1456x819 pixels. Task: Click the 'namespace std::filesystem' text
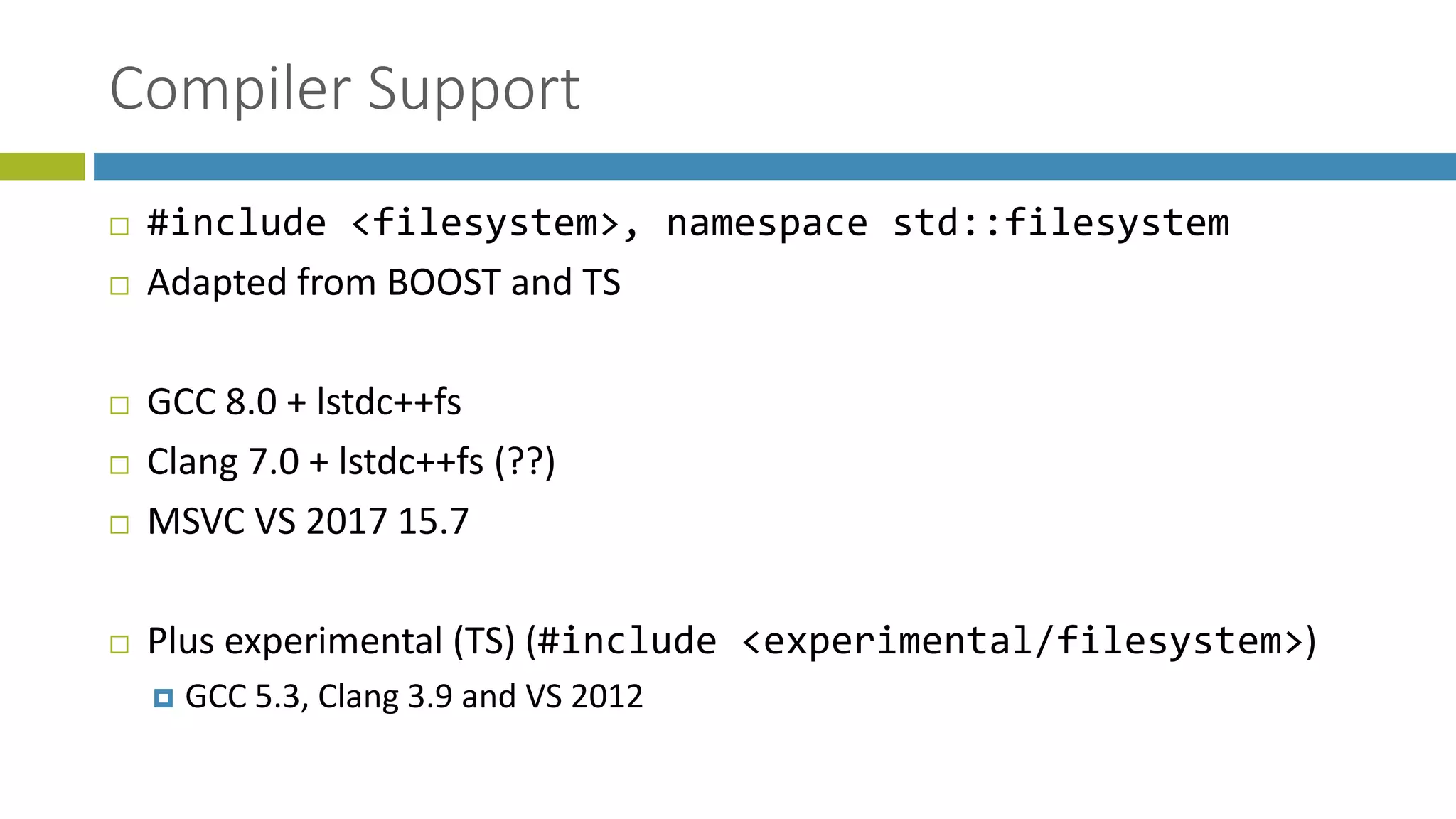948,223
